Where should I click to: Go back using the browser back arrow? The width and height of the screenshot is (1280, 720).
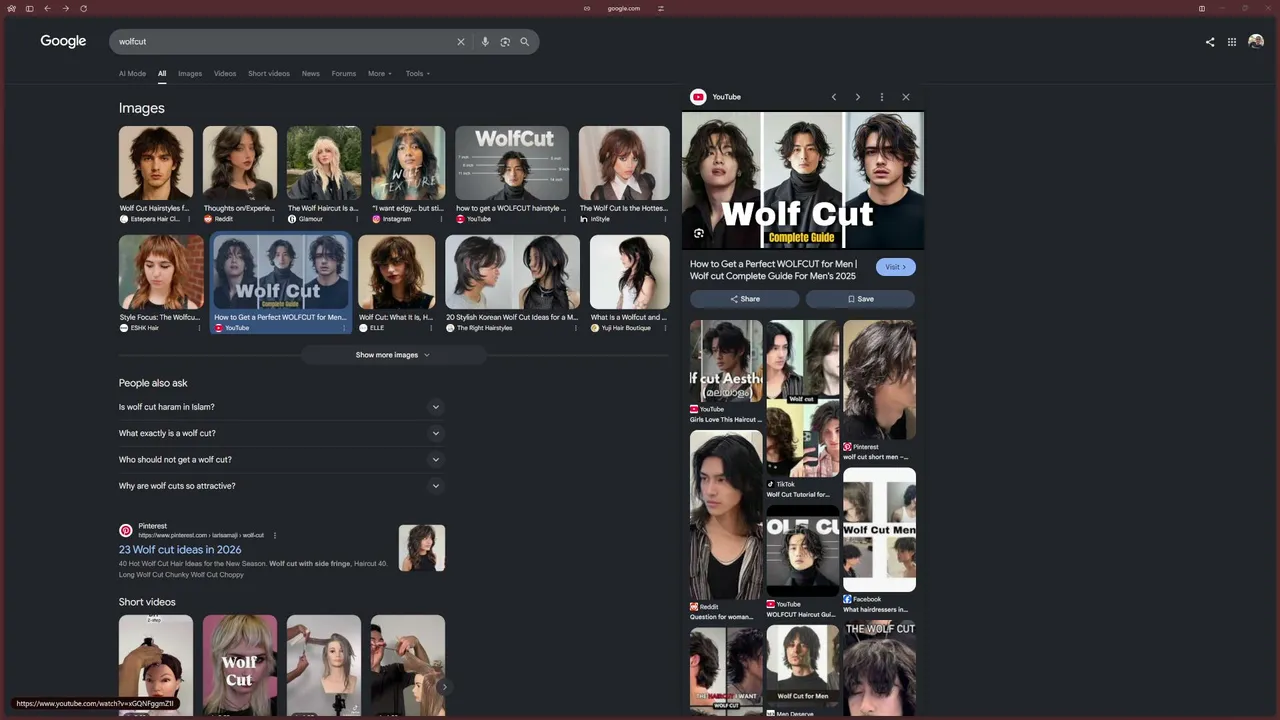[47, 8]
